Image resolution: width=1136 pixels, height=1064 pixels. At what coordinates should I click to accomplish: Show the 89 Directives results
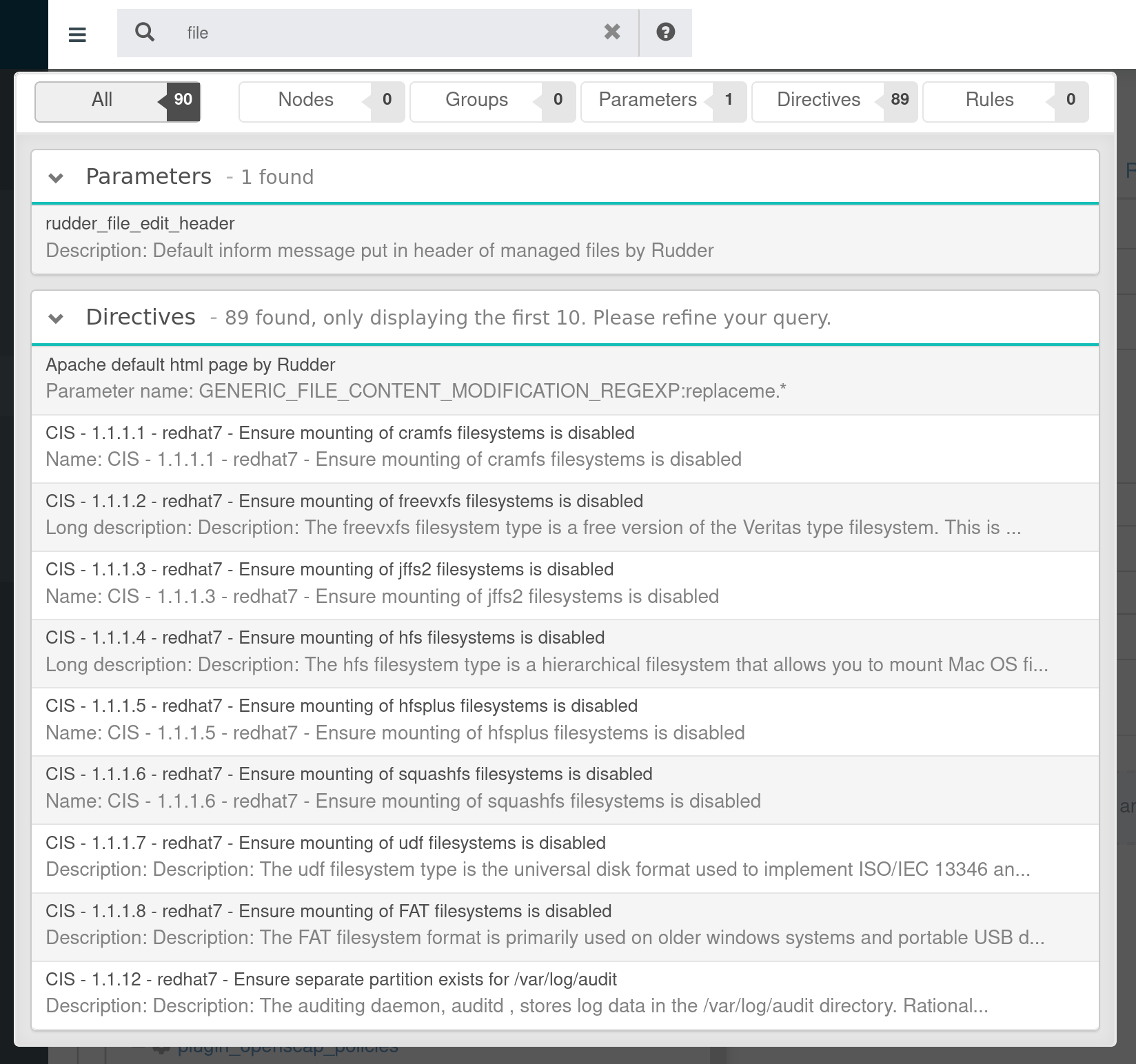click(x=818, y=101)
